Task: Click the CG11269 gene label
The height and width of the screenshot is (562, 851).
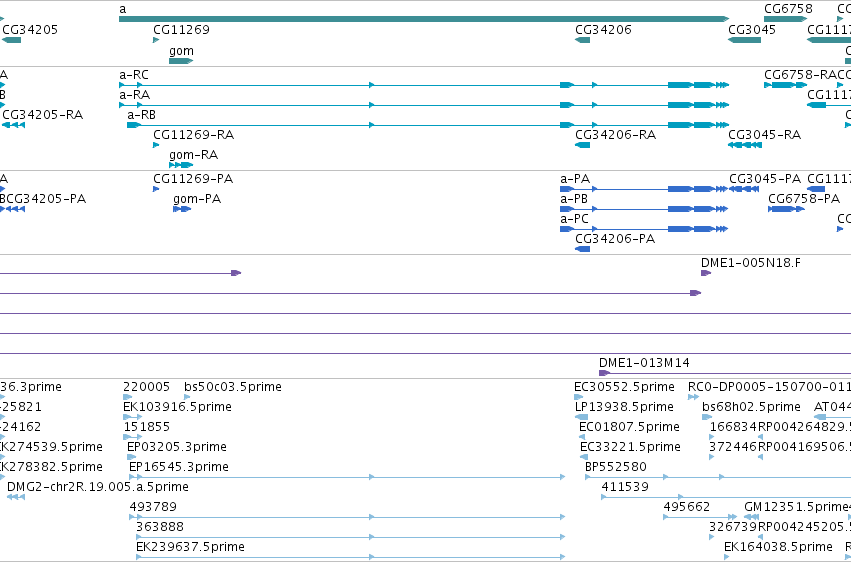Action: 181,30
